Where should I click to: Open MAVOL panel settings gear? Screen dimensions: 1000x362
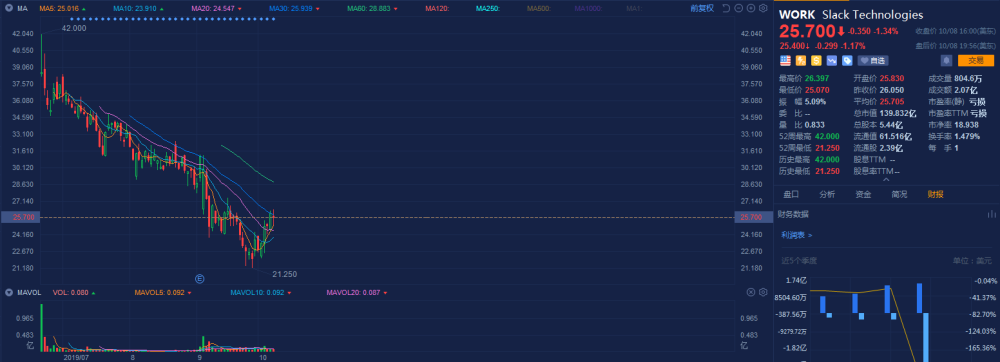(763, 292)
